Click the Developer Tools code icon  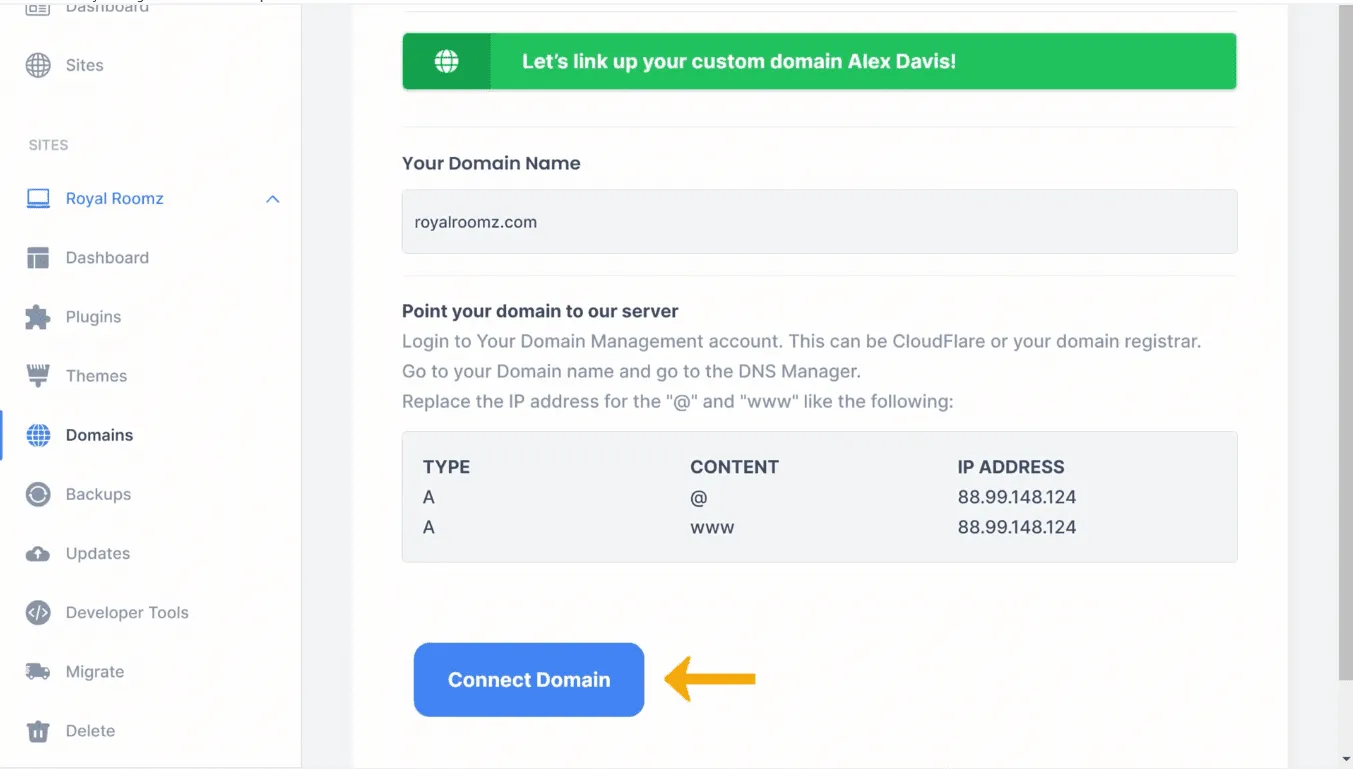[38, 613]
